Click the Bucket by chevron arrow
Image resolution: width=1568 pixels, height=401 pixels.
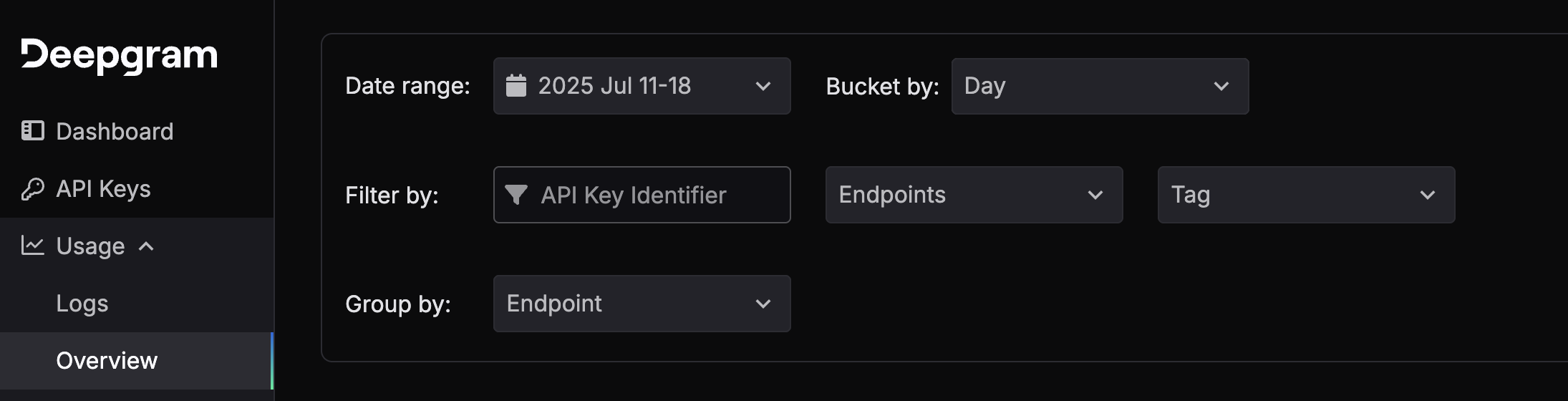point(1221,86)
